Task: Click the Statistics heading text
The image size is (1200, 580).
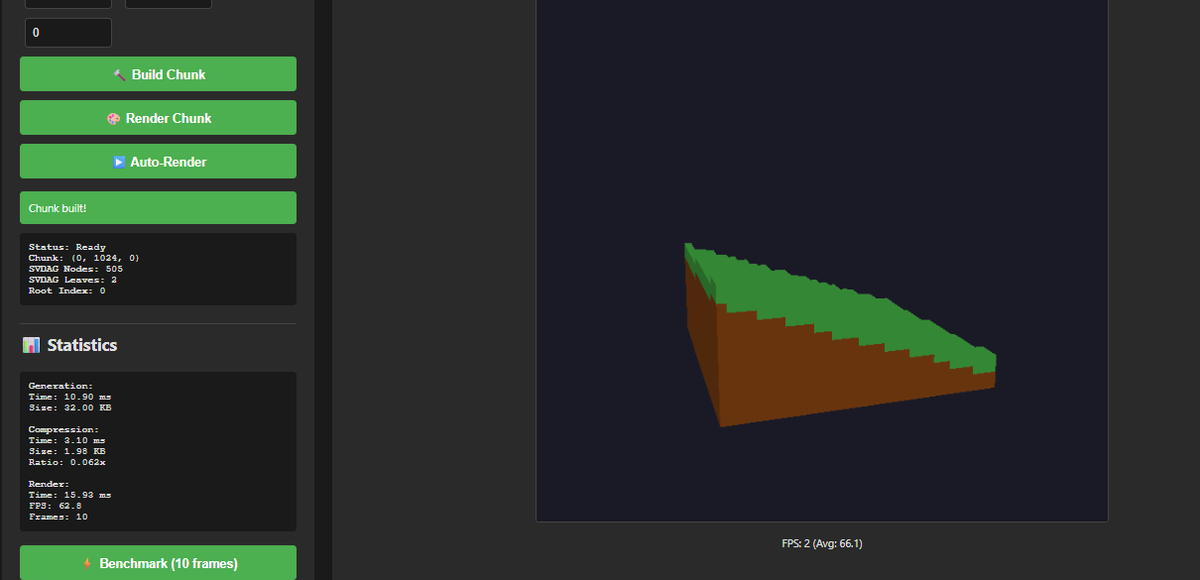Action: click(82, 345)
